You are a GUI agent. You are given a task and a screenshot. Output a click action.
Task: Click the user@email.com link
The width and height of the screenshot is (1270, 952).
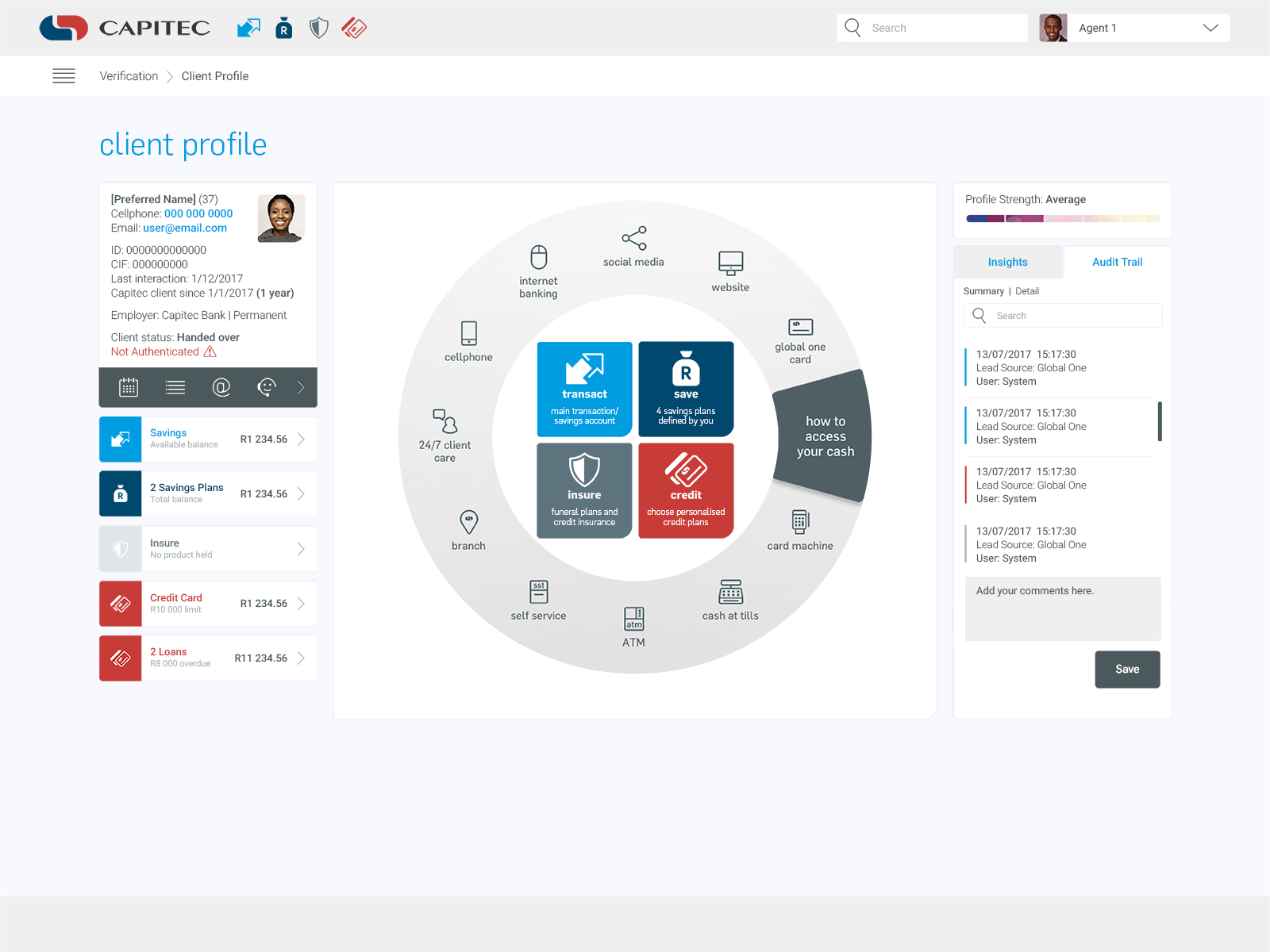[185, 228]
